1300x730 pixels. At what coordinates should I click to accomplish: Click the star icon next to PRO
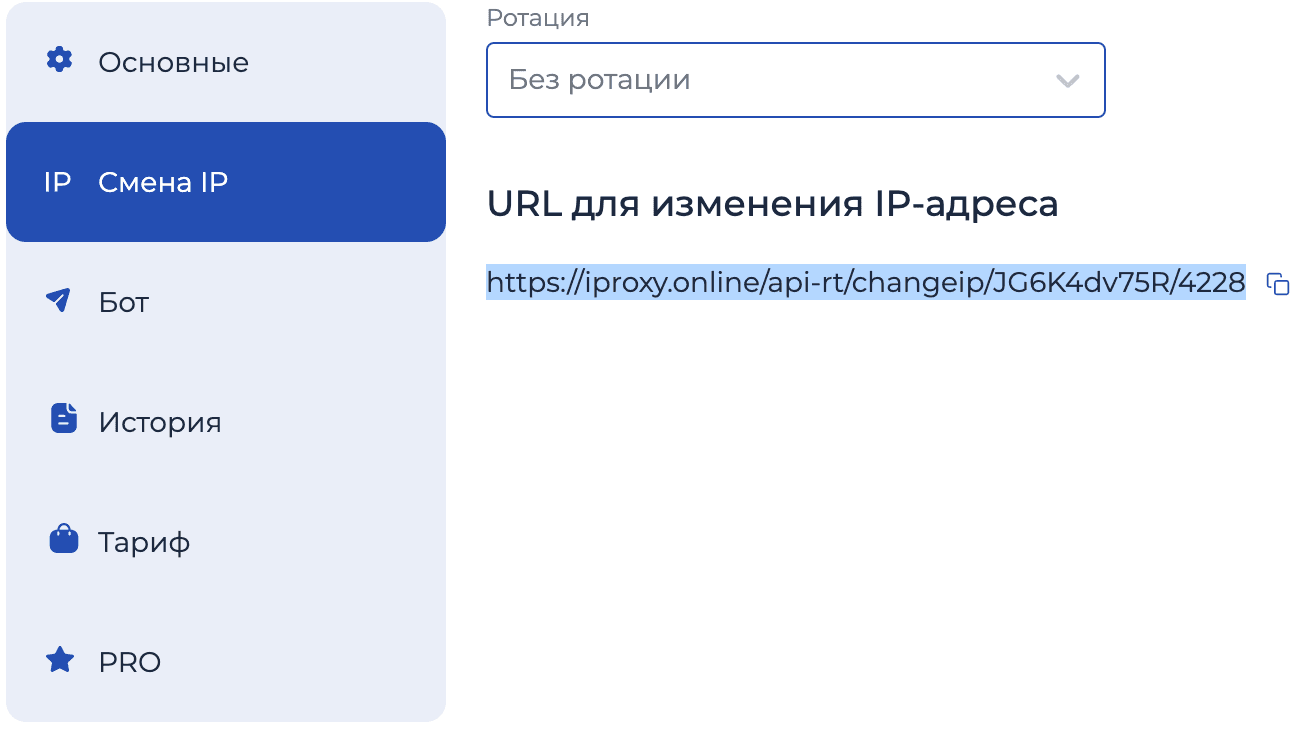tap(59, 660)
